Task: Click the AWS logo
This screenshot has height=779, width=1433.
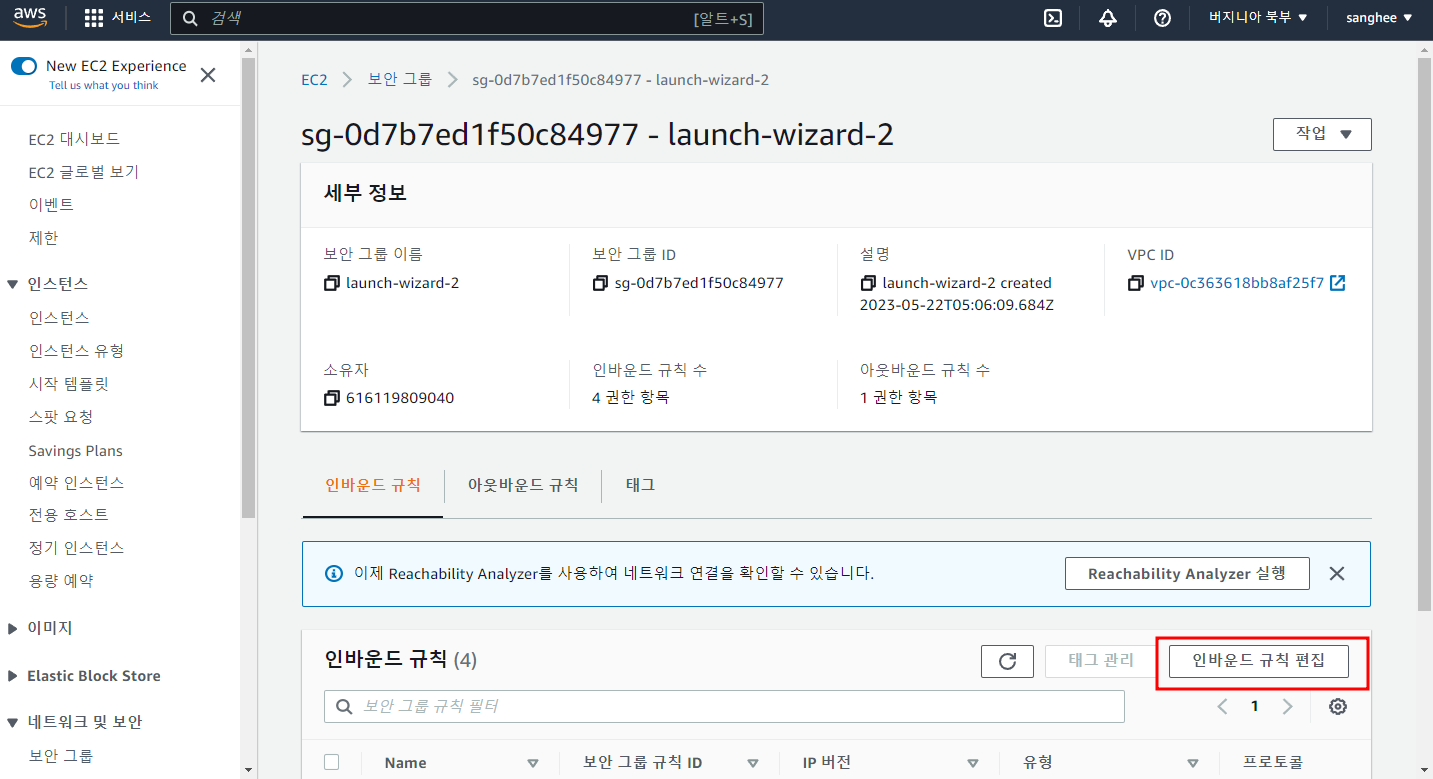Action: pos(31,17)
